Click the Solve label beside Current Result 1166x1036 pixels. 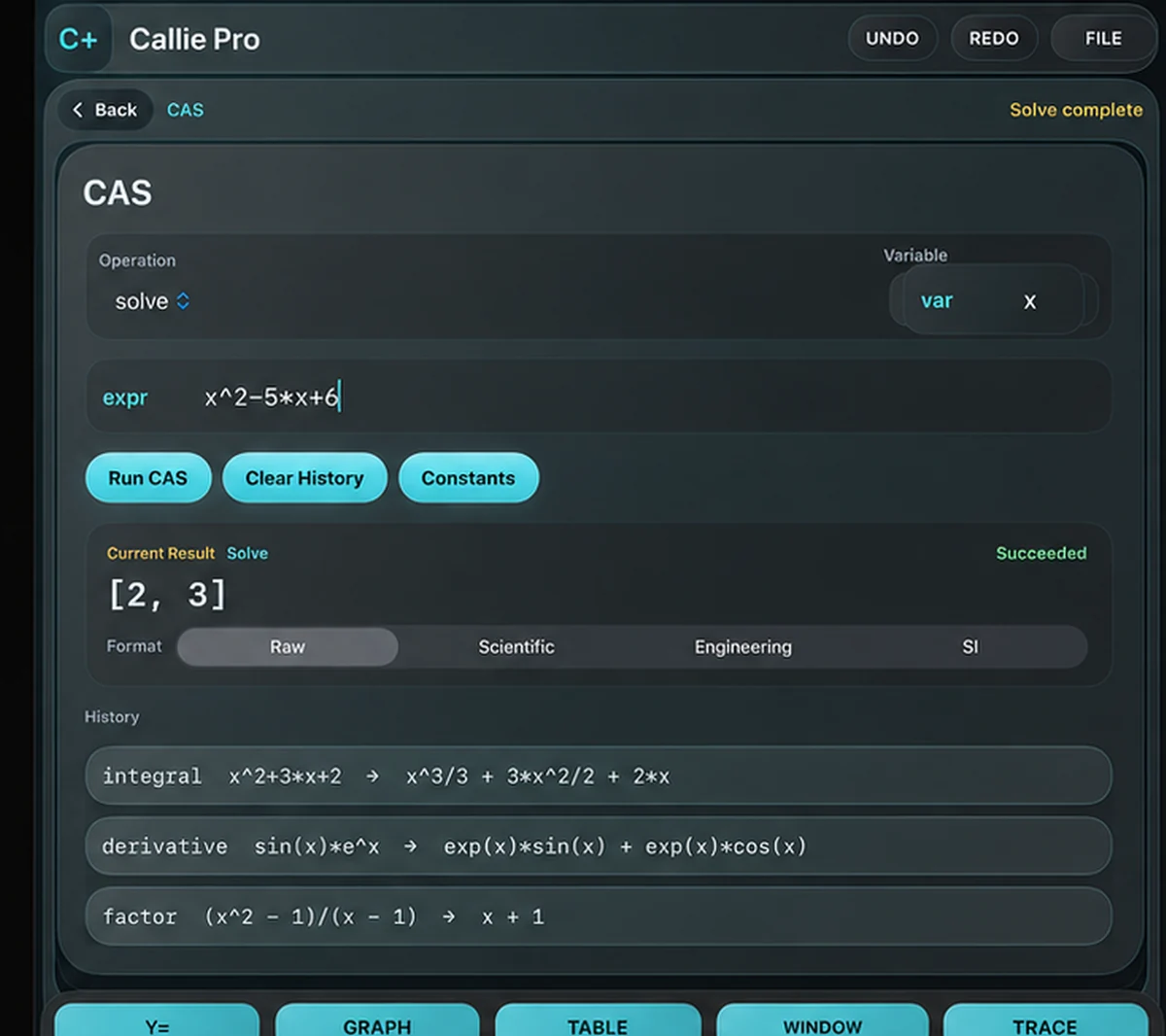(247, 553)
